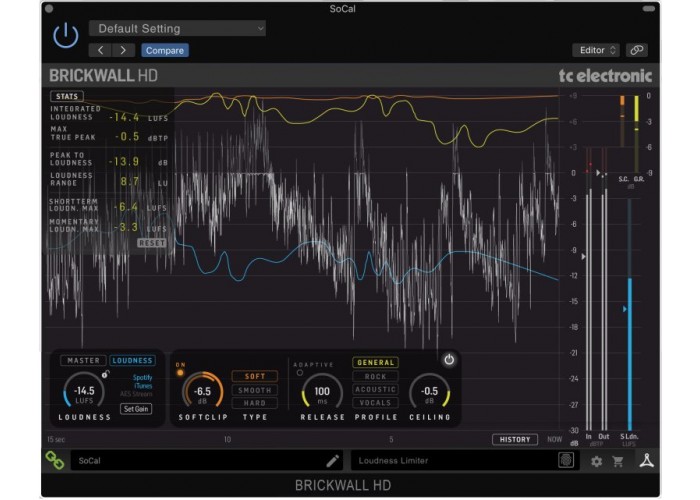Click the G.R. meter label
Screen dimensions: 700x500
coord(639,179)
